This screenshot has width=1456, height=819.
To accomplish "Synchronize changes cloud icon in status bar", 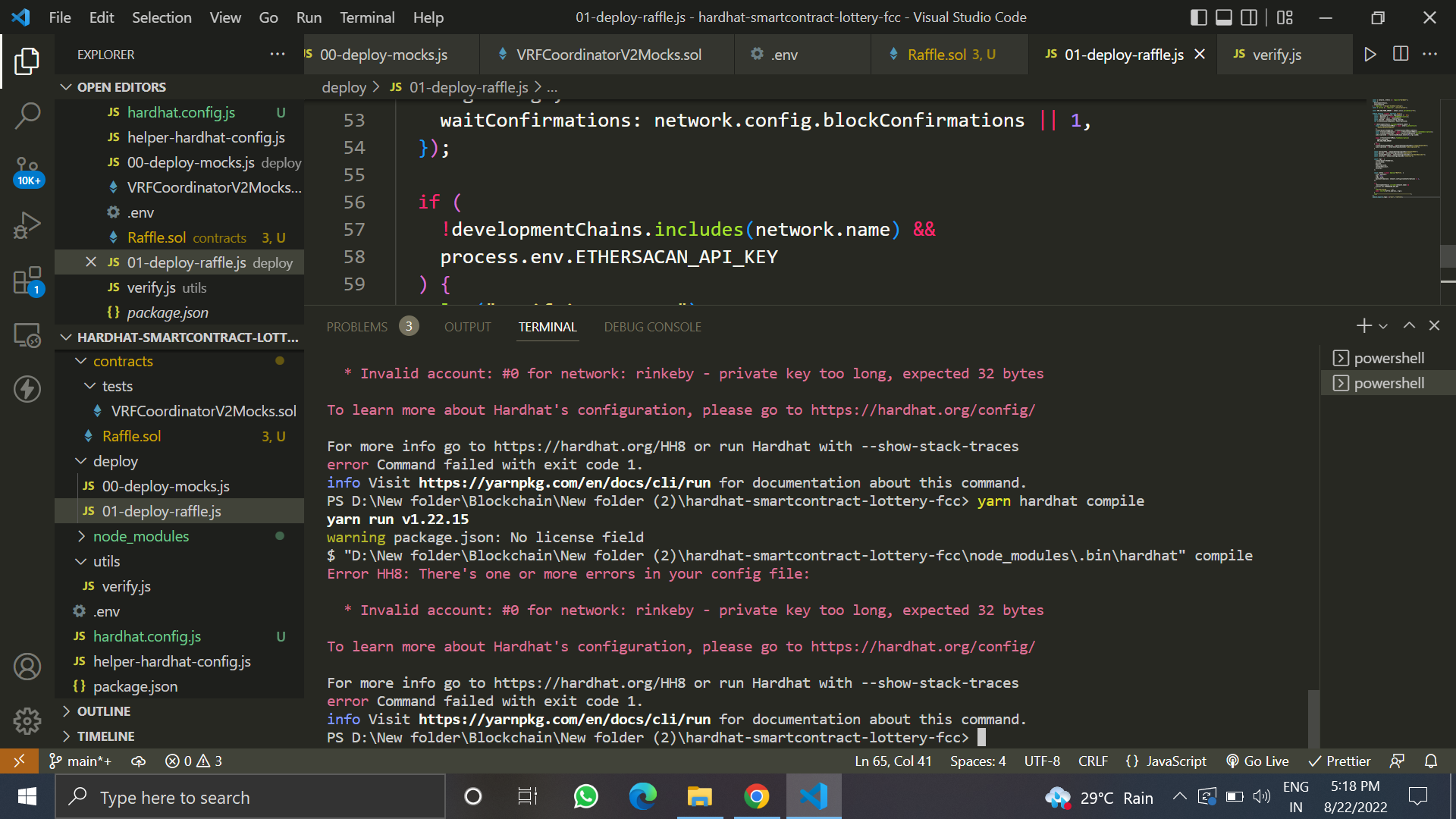I will pyautogui.click(x=139, y=761).
